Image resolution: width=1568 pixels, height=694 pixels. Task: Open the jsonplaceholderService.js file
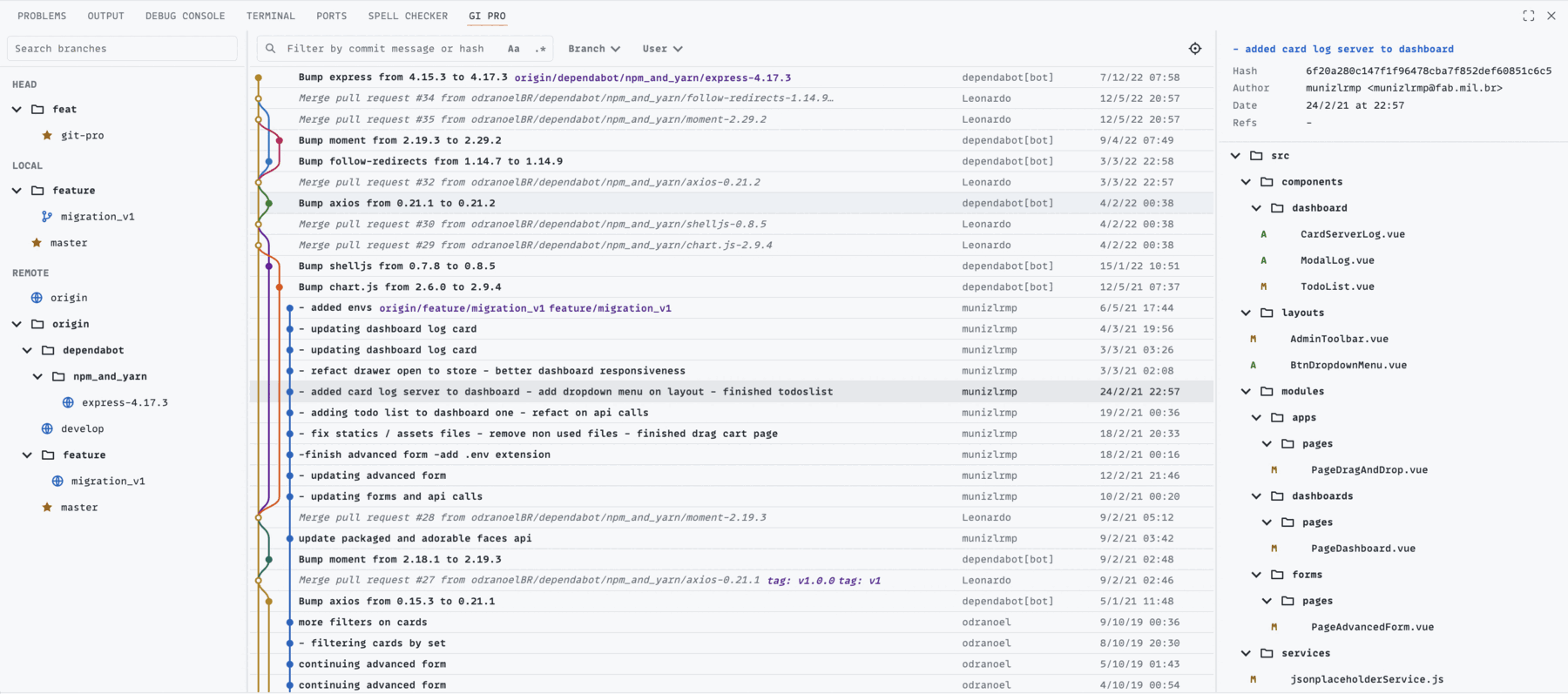1367,679
